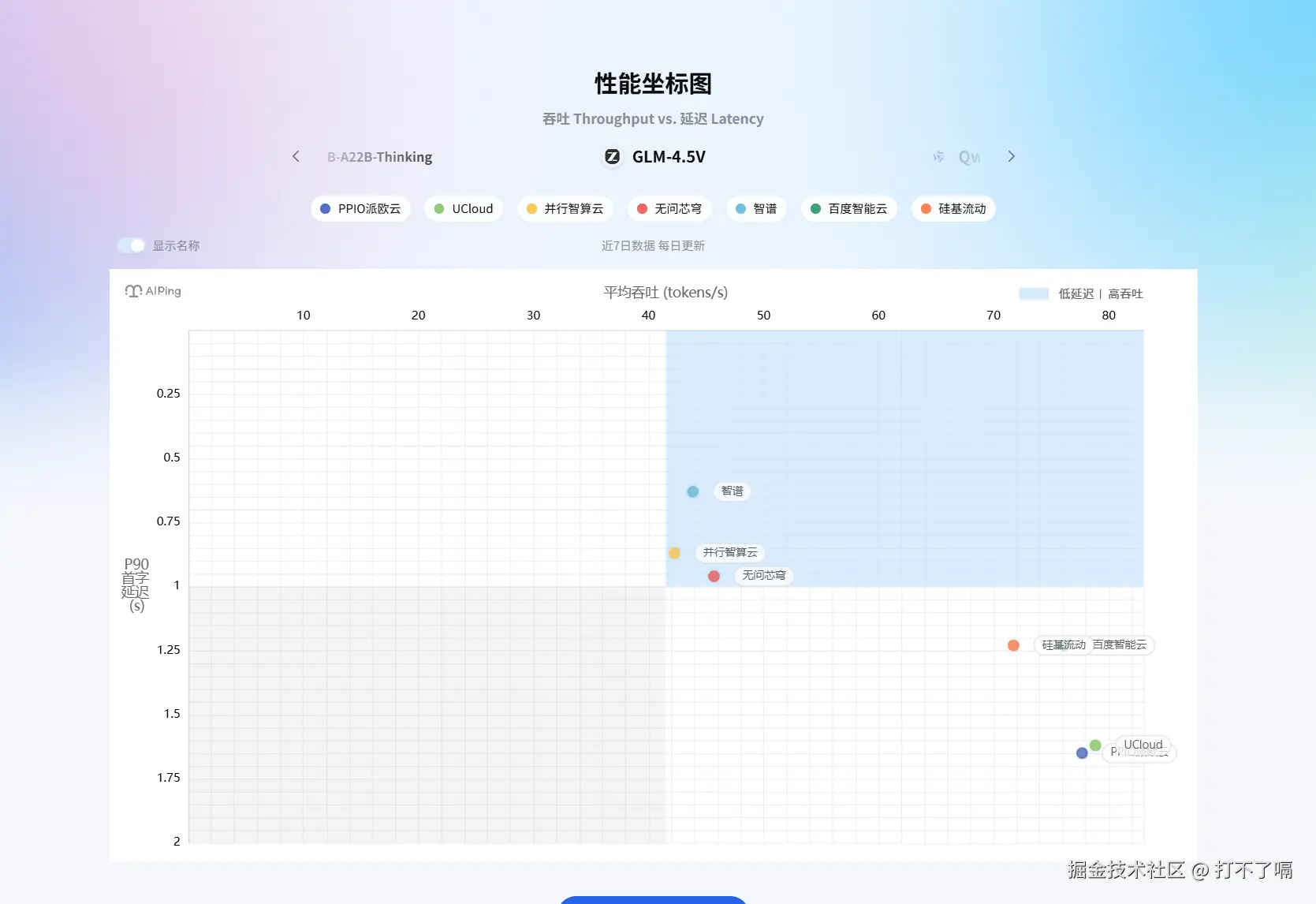This screenshot has width=1316, height=904.
Task: Click the UCloud green data point
Action: pyautogui.click(x=1095, y=745)
